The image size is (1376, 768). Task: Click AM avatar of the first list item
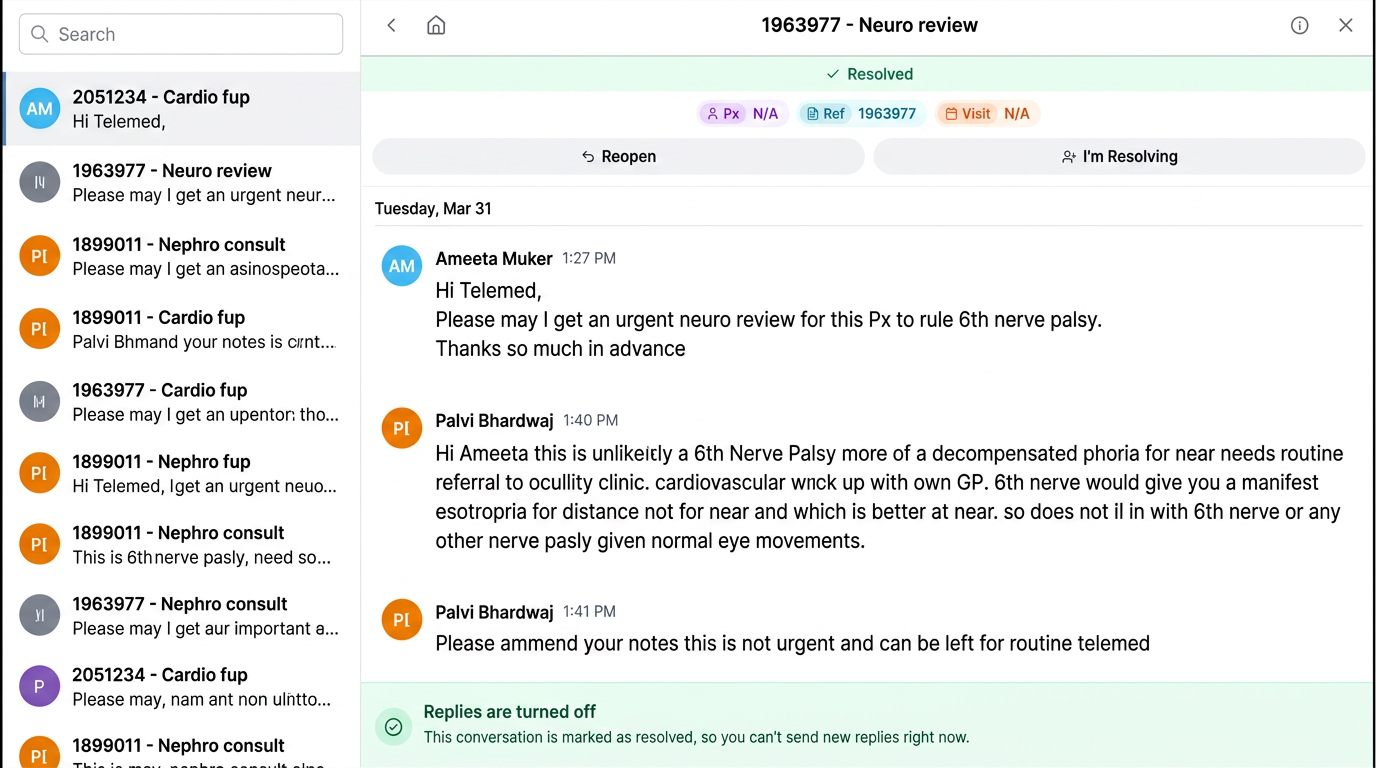[40, 109]
